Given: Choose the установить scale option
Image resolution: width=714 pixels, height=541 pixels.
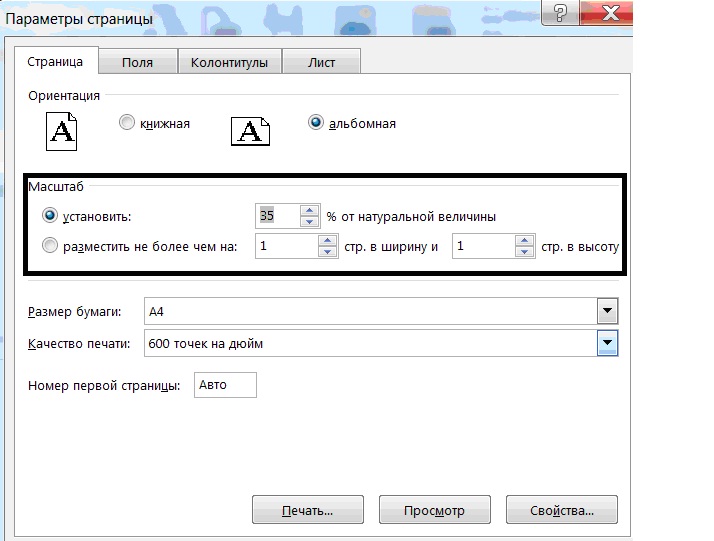Looking at the screenshot, I should [x=50, y=216].
